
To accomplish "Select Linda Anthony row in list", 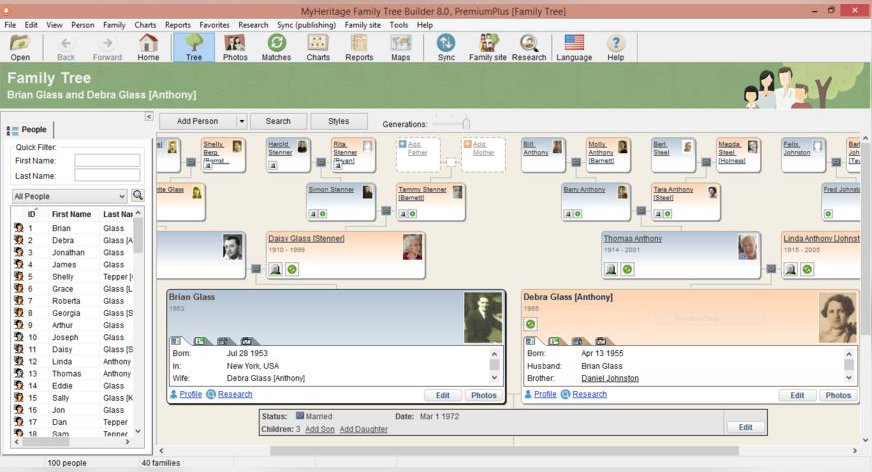I will (x=73, y=361).
